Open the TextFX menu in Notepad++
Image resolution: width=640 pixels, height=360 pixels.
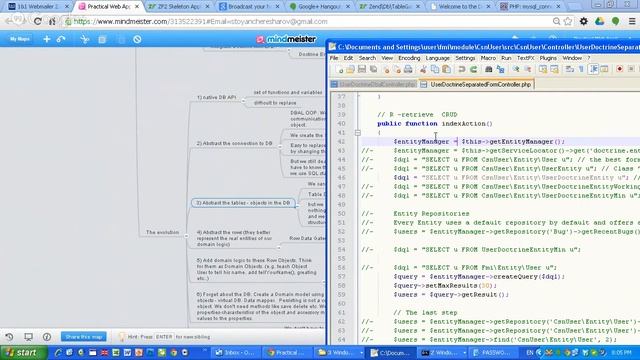525,58
